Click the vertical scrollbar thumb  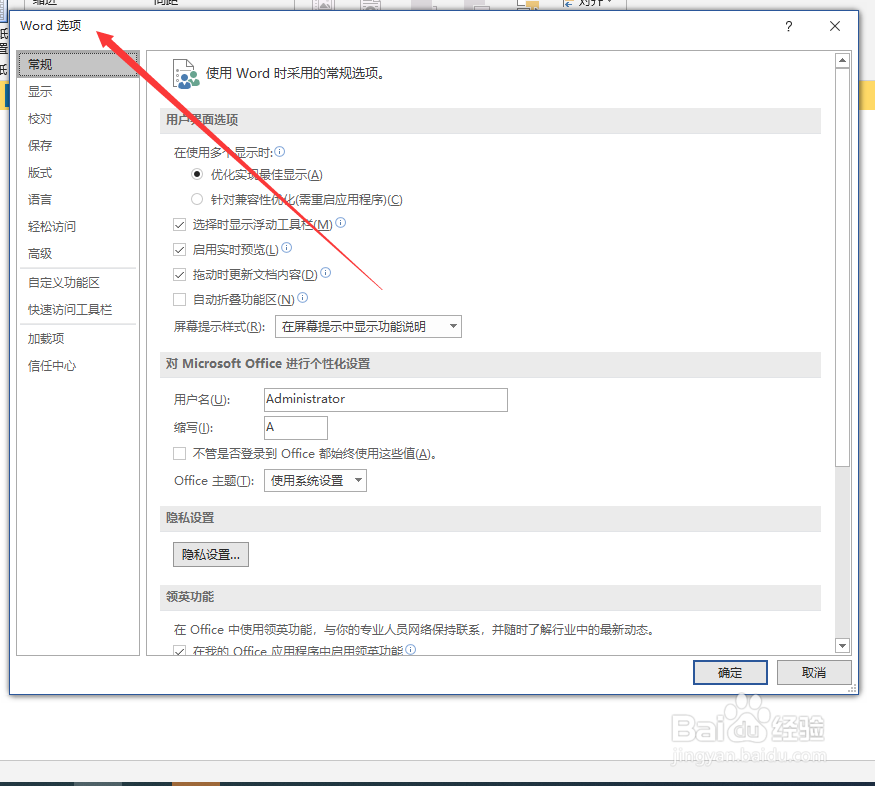click(843, 267)
